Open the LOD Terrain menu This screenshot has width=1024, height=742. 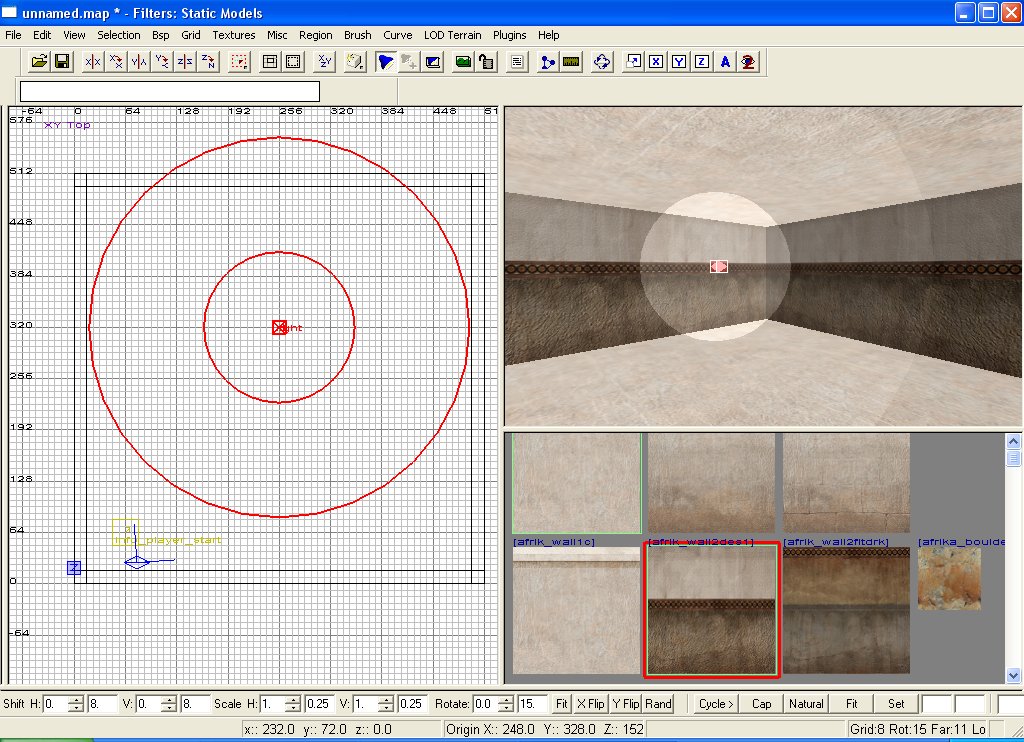tap(452, 35)
